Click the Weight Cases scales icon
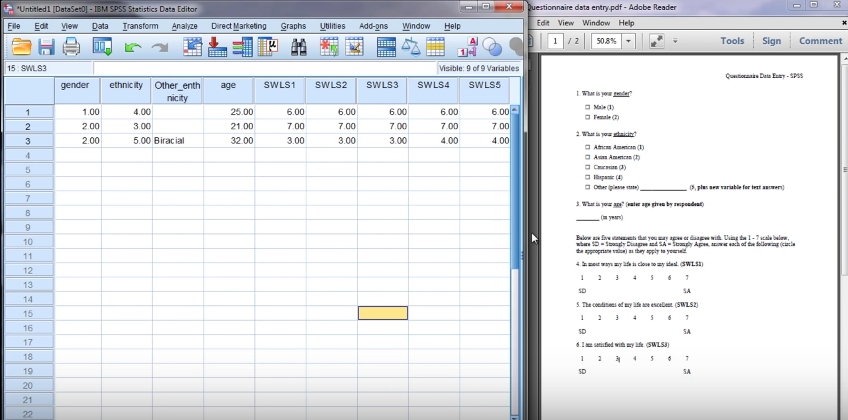The image size is (848, 420). (411, 47)
